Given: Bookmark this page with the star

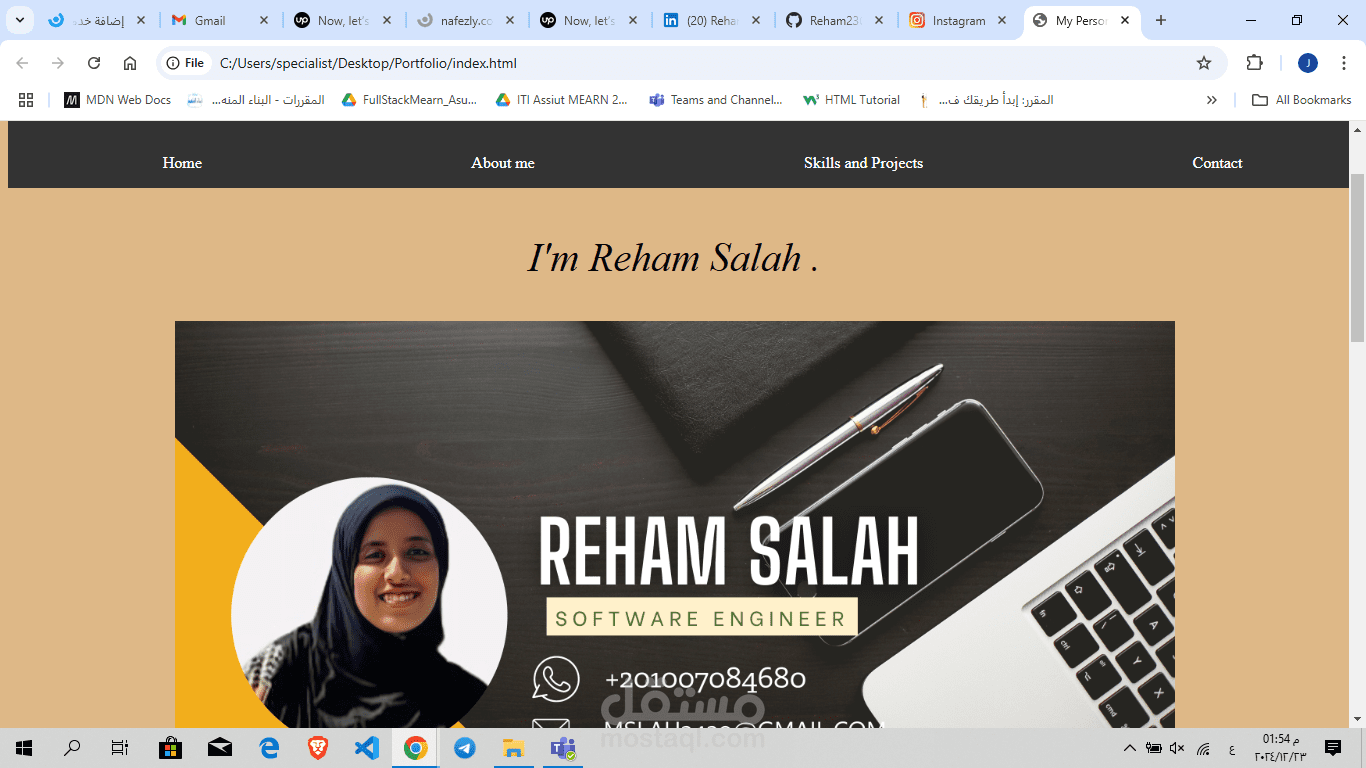Looking at the screenshot, I should (1204, 63).
